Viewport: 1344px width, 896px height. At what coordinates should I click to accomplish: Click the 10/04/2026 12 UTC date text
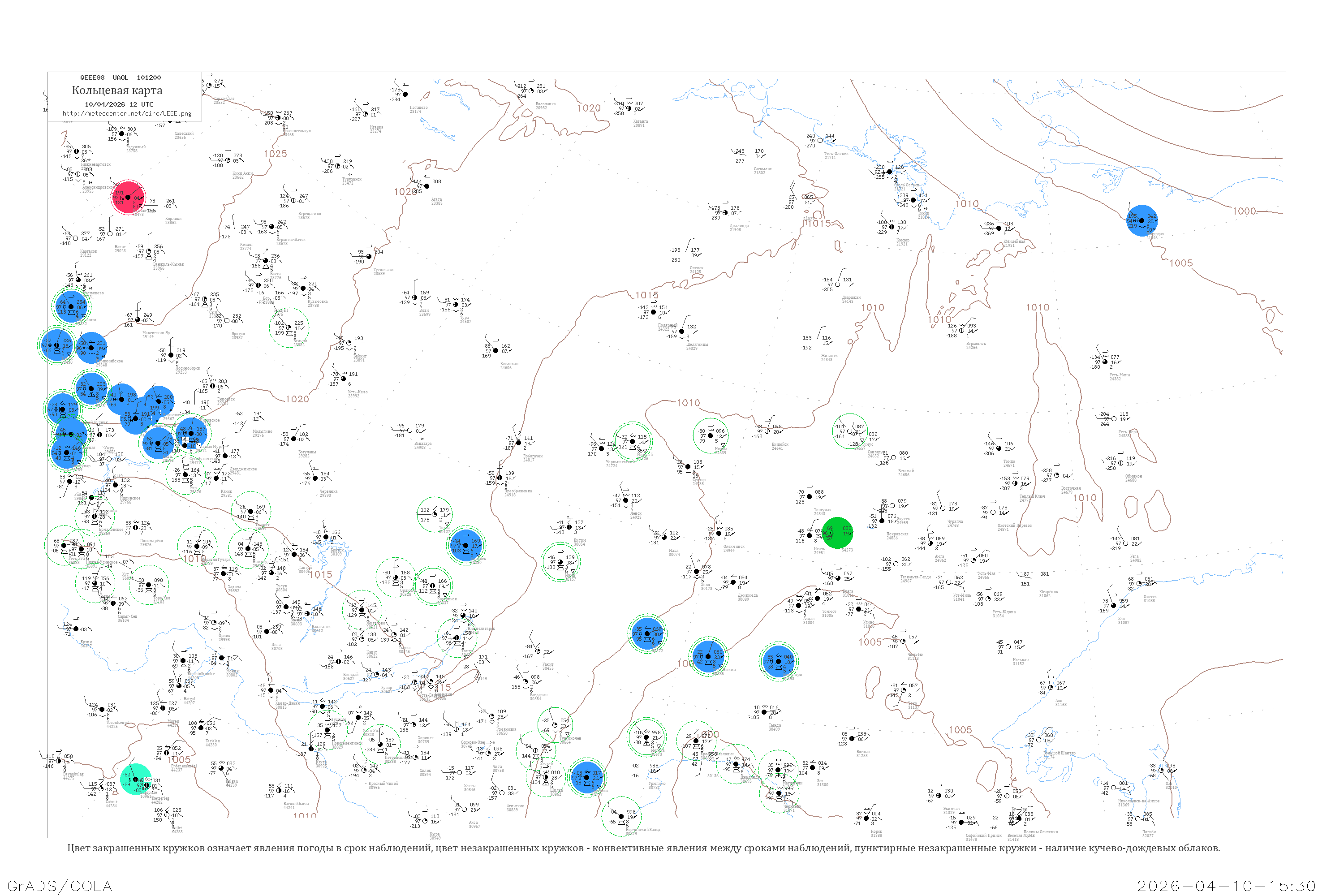(x=119, y=104)
